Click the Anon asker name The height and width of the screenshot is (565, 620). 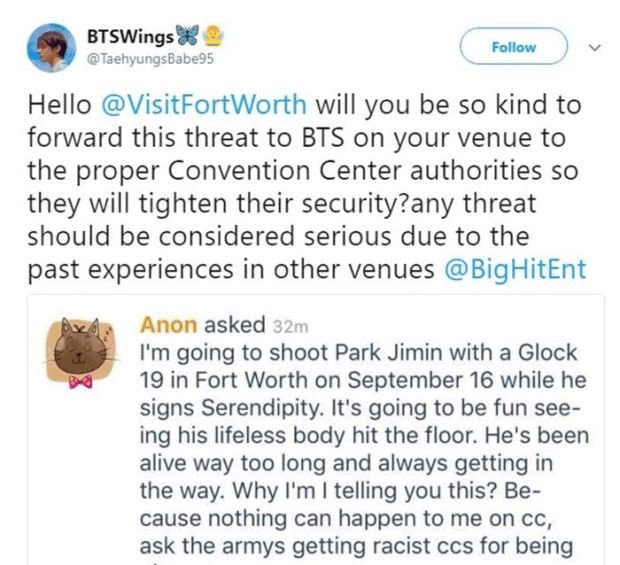click(168, 325)
